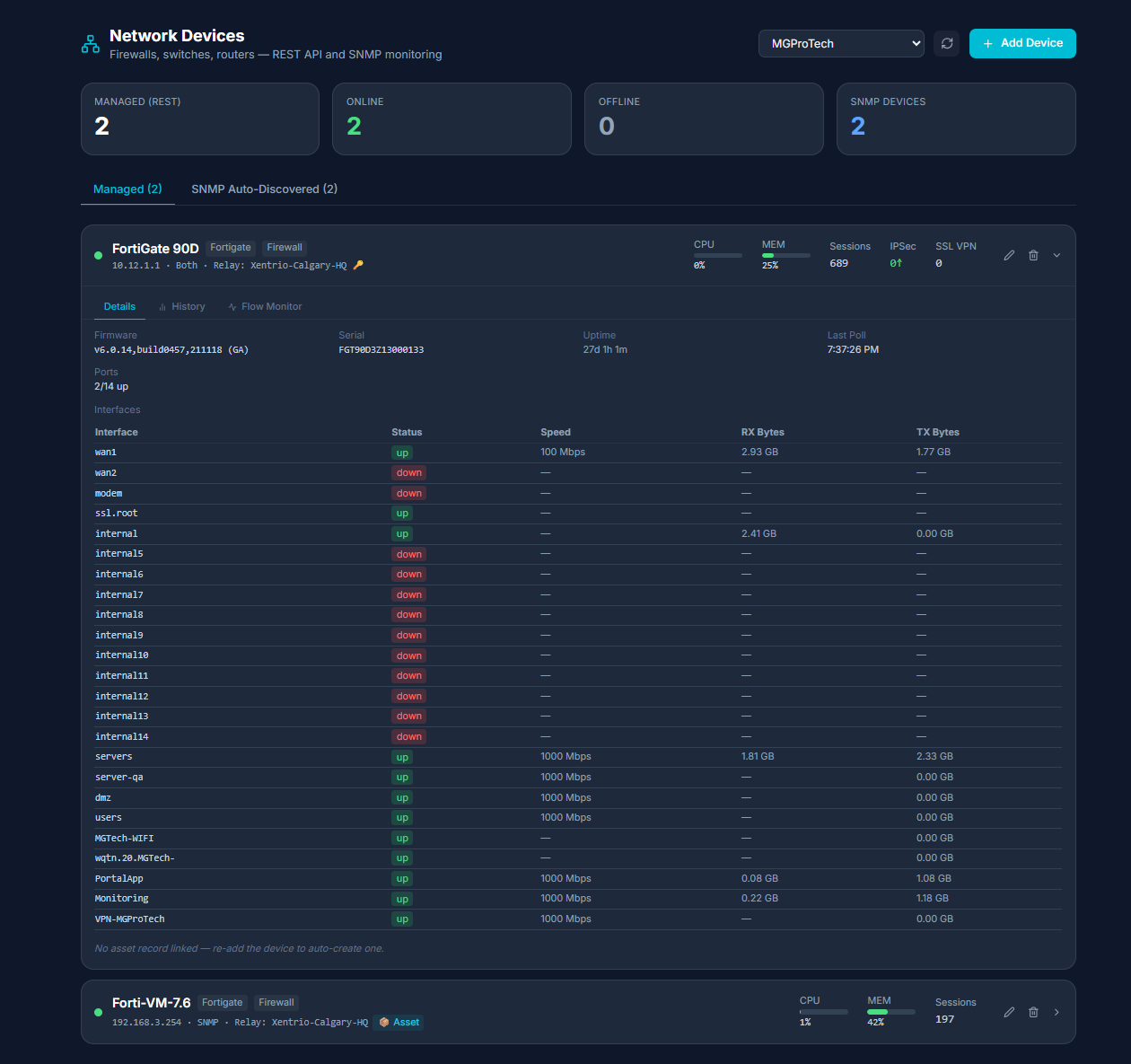Image resolution: width=1131 pixels, height=1064 pixels.
Task: Click the up badge for ssl.root
Action: (x=402, y=514)
